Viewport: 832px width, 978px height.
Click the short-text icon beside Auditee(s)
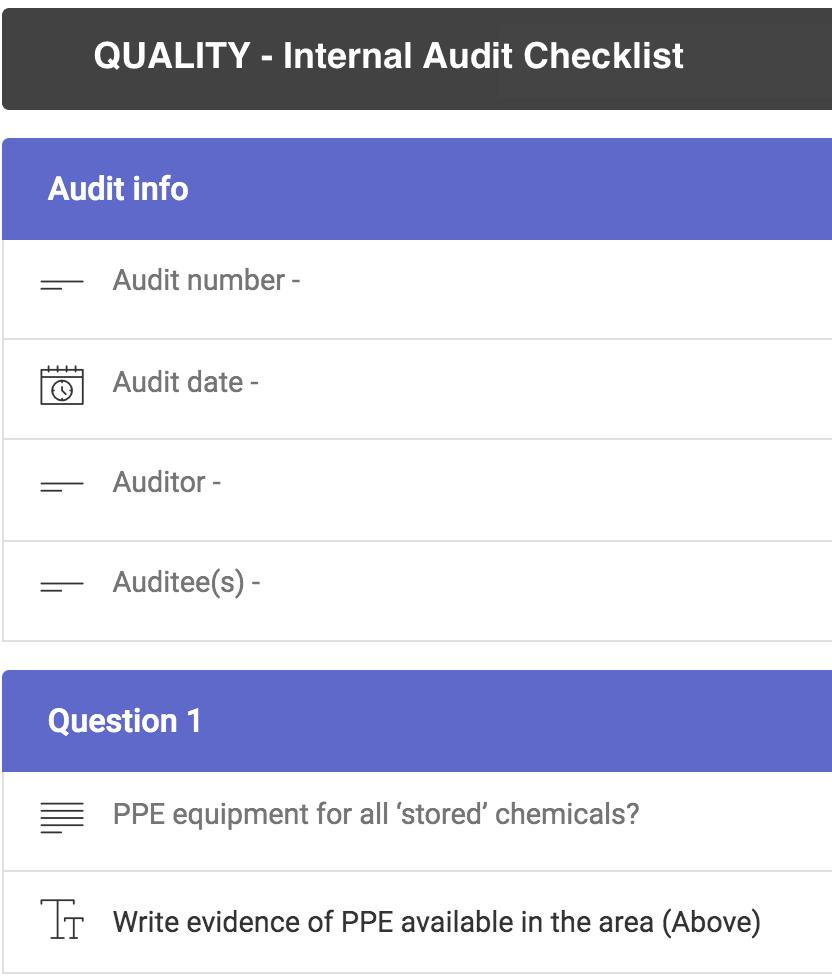pyautogui.click(x=62, y=587)
